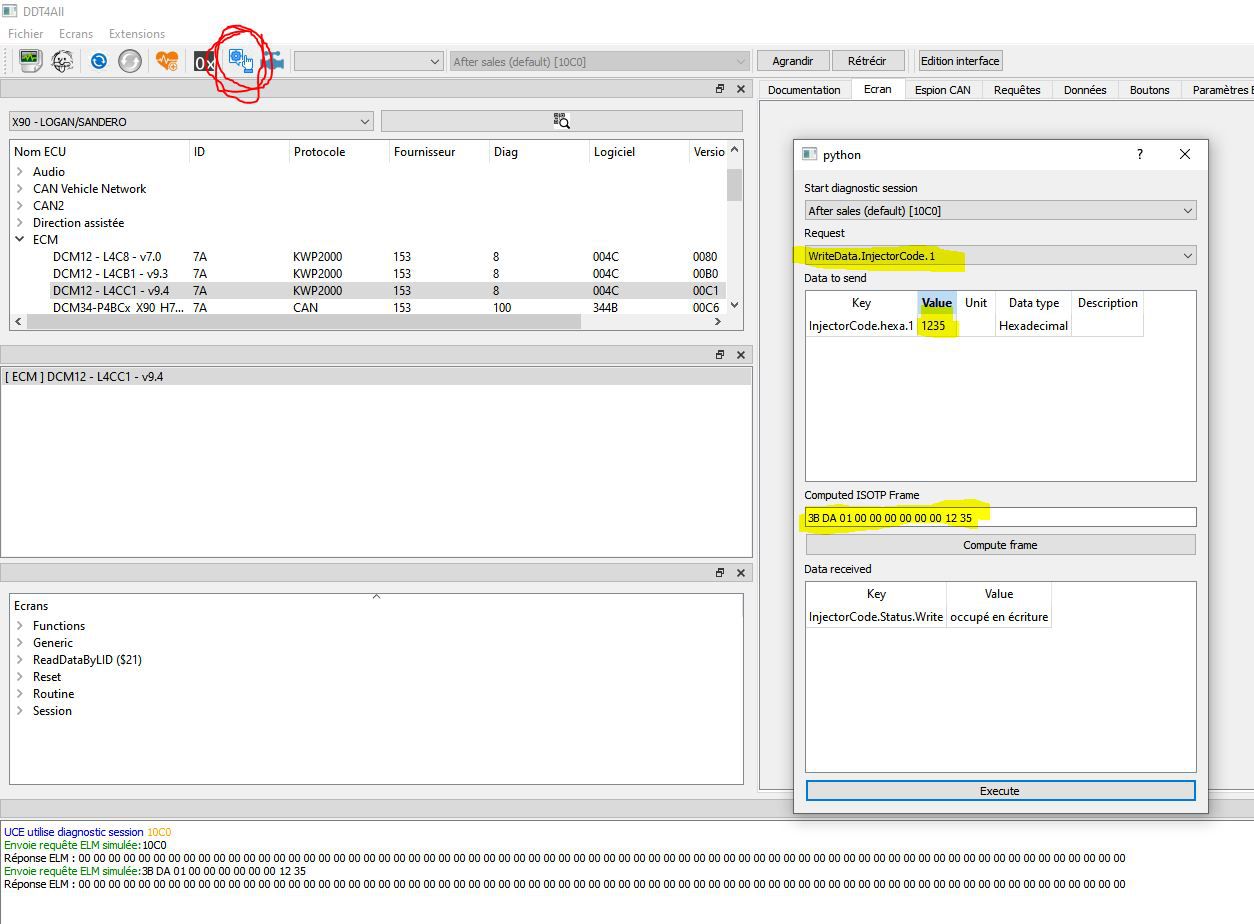
Task: Float the ECU list dock panel
Action: tap(719, 89)
